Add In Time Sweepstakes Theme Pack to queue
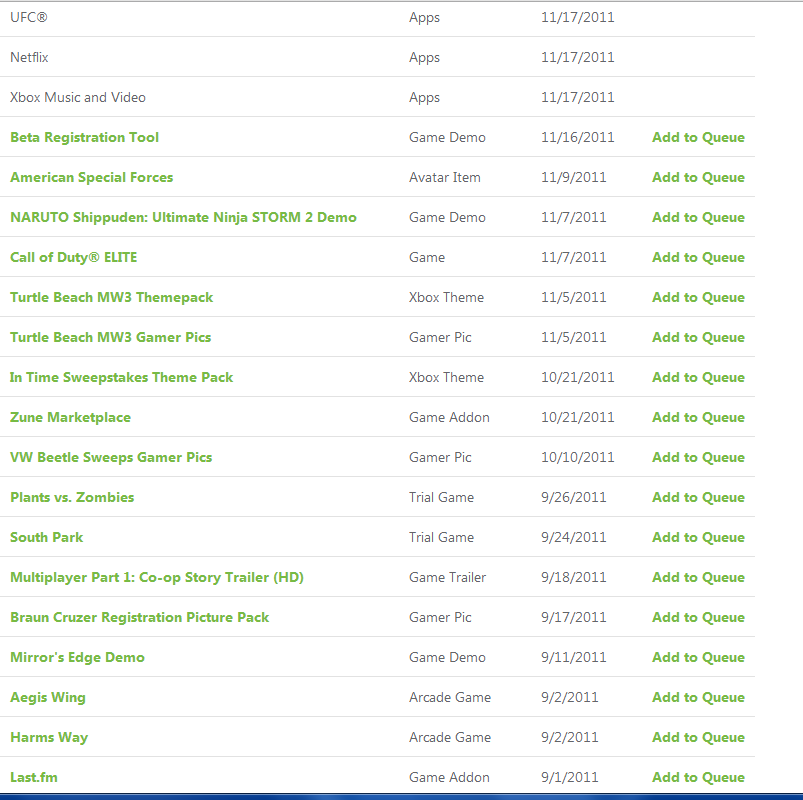803x800 pixels. point(698,377)
